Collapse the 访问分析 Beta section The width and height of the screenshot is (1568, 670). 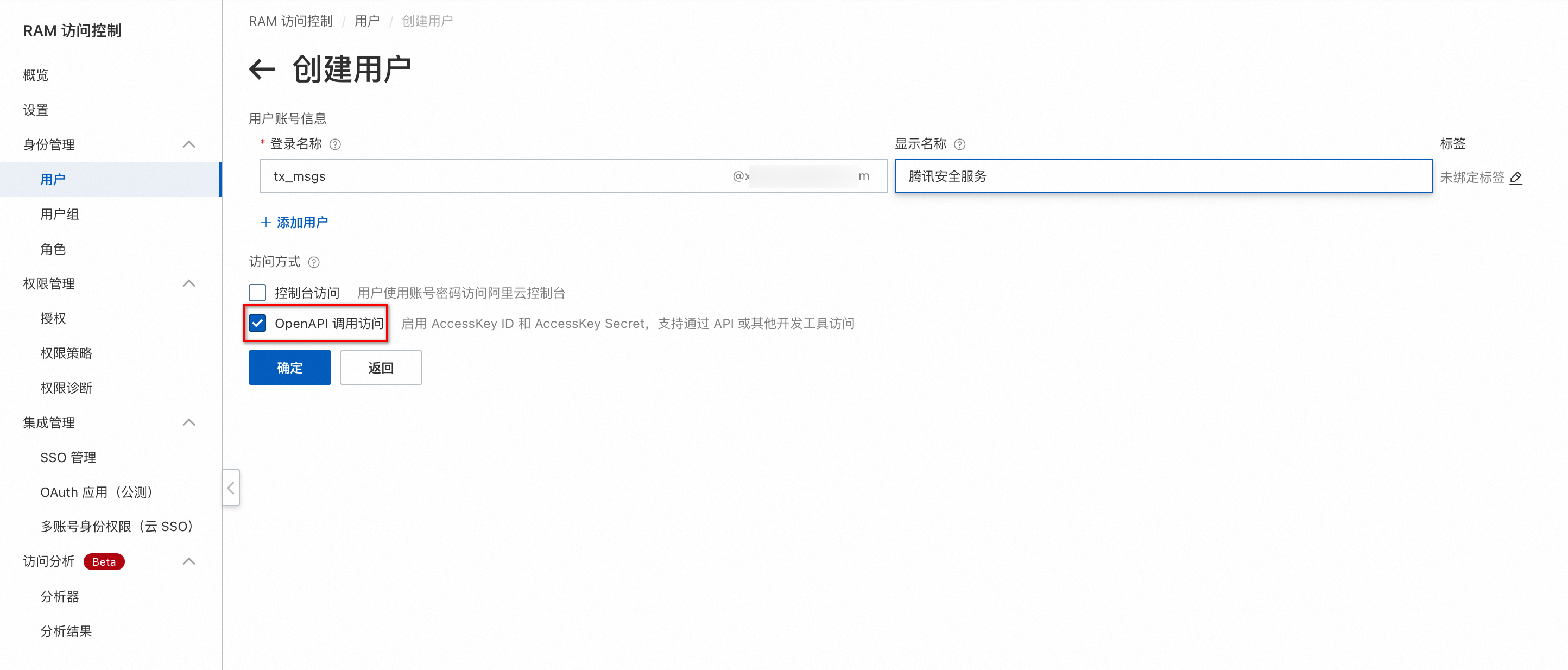189,561
